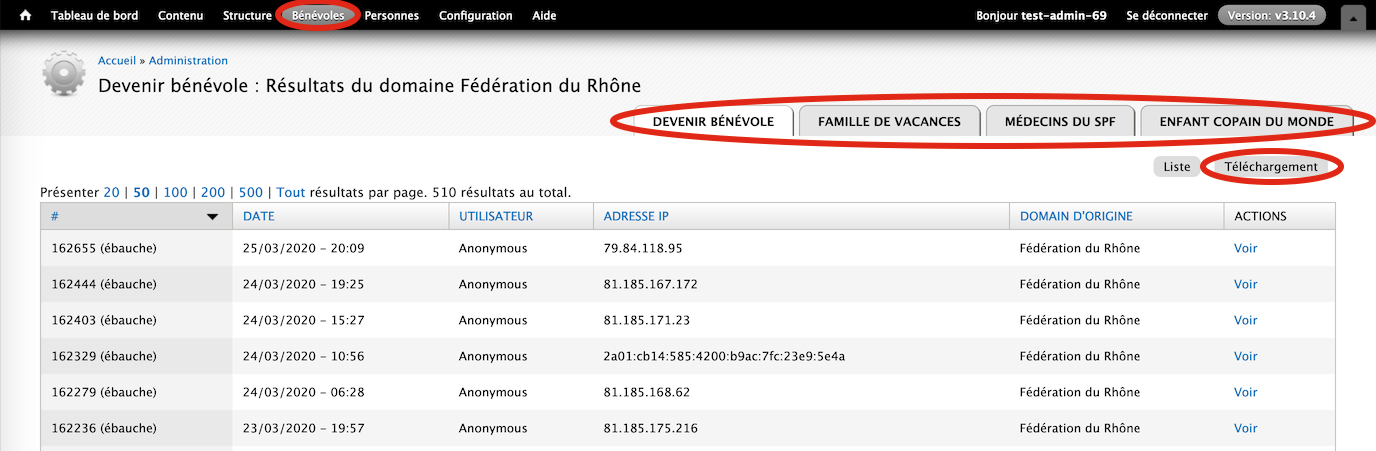Click Se déconnecter to log out
This screenshot has width=1376, height=451.
tap(1167, 16)
